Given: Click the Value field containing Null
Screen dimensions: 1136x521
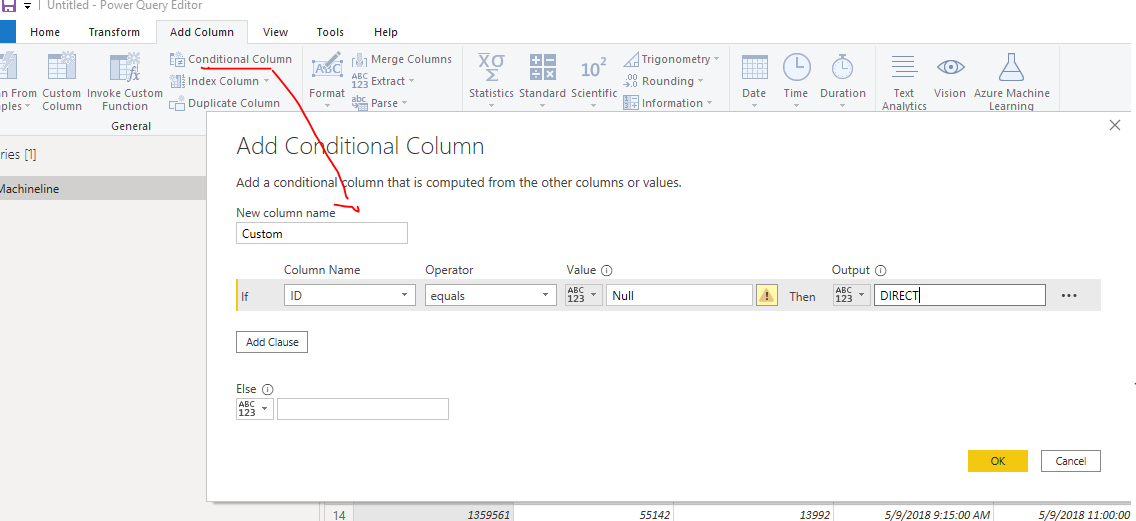Looking at the screenshot, I should point(679,296).
